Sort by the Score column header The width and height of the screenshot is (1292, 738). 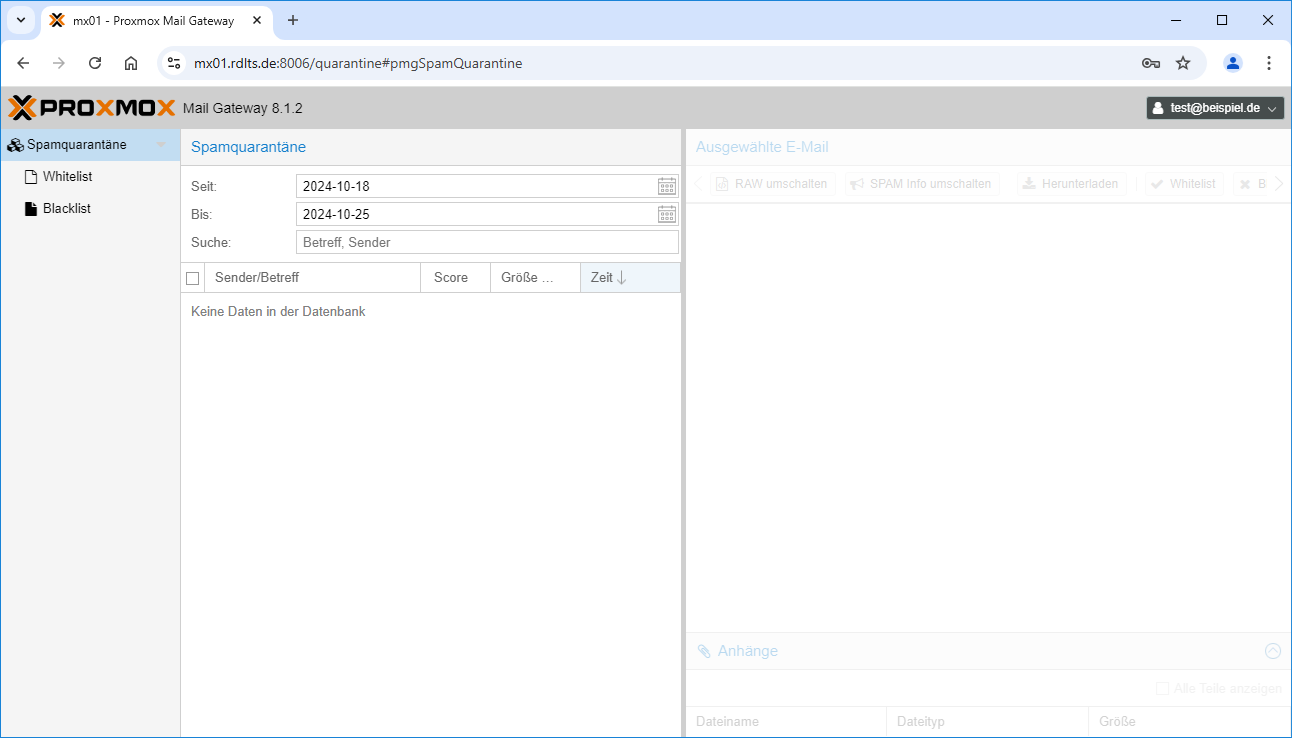click(x=451, y=278)
